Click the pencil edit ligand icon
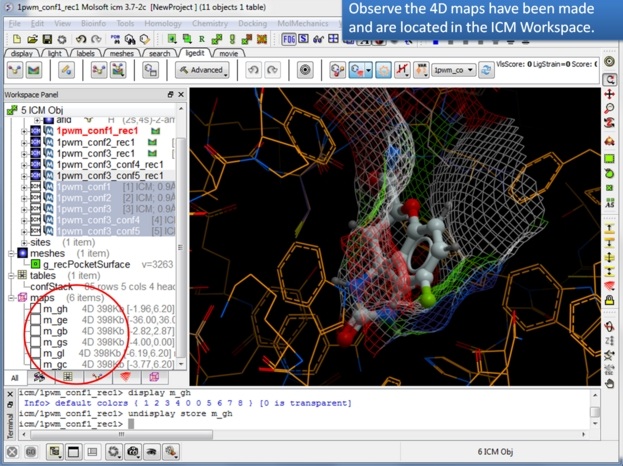This screenshot has width=623, height=466. [x=67, y=70]
